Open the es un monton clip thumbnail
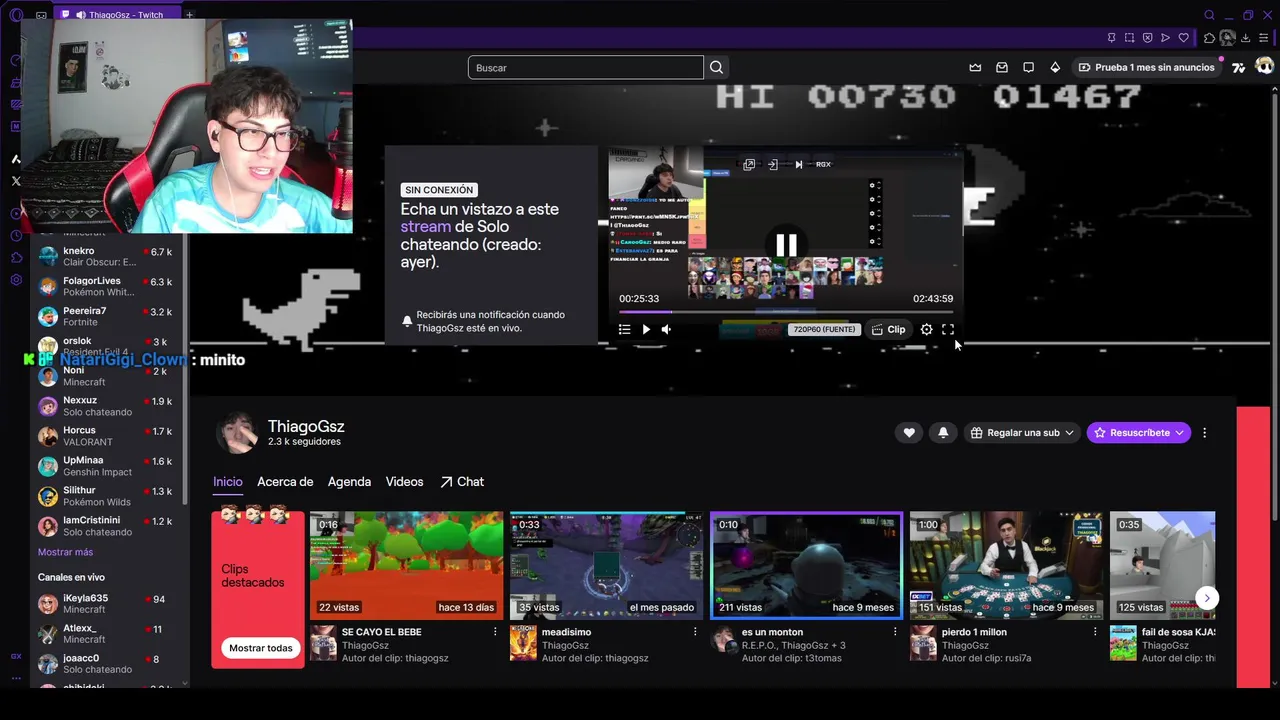The height and width of the screenshot is (720, 1280). pyautogui.click(x=807, y=565)
